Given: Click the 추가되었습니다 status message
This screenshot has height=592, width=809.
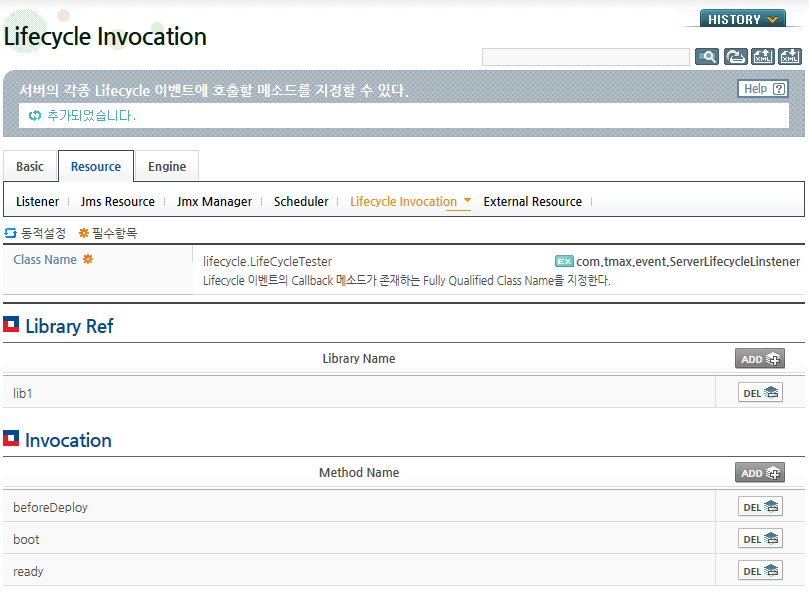Looking at the screenshot, I should (x=91, y=116).
